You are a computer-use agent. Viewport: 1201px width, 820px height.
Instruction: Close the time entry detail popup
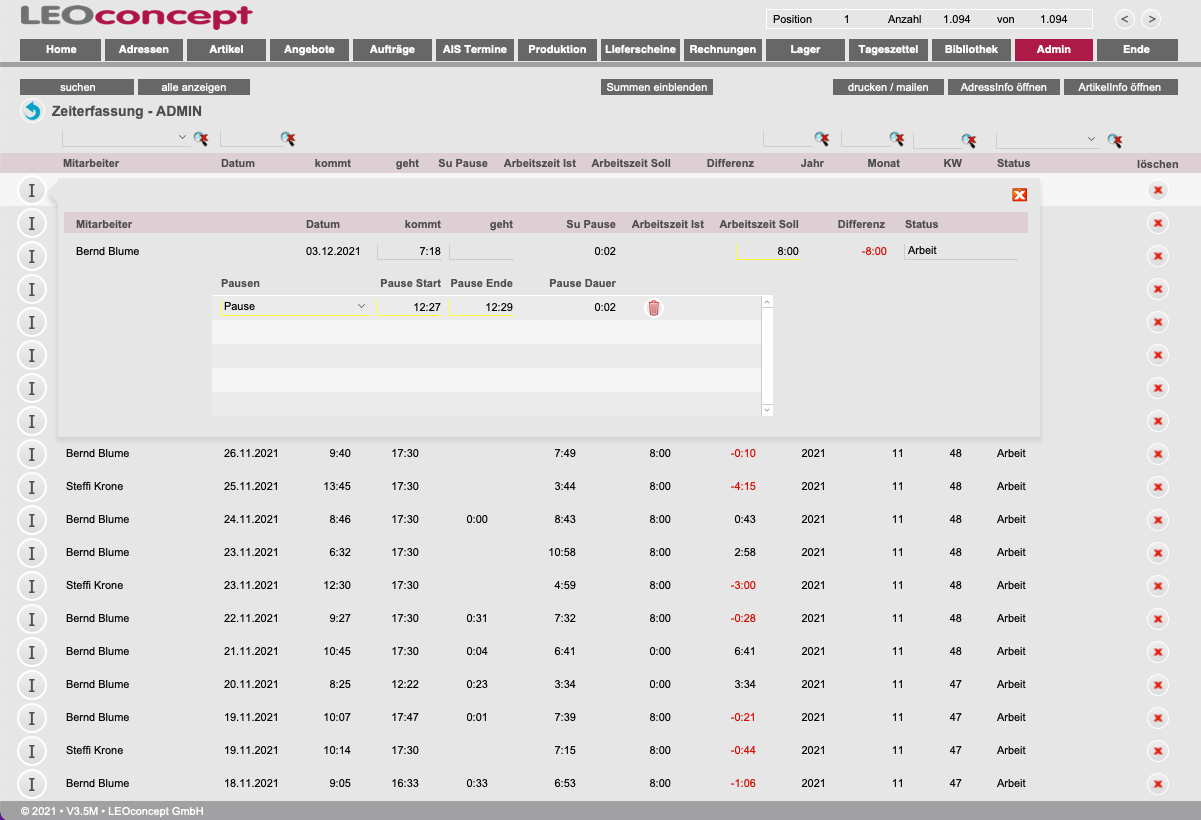point(1020,195)
